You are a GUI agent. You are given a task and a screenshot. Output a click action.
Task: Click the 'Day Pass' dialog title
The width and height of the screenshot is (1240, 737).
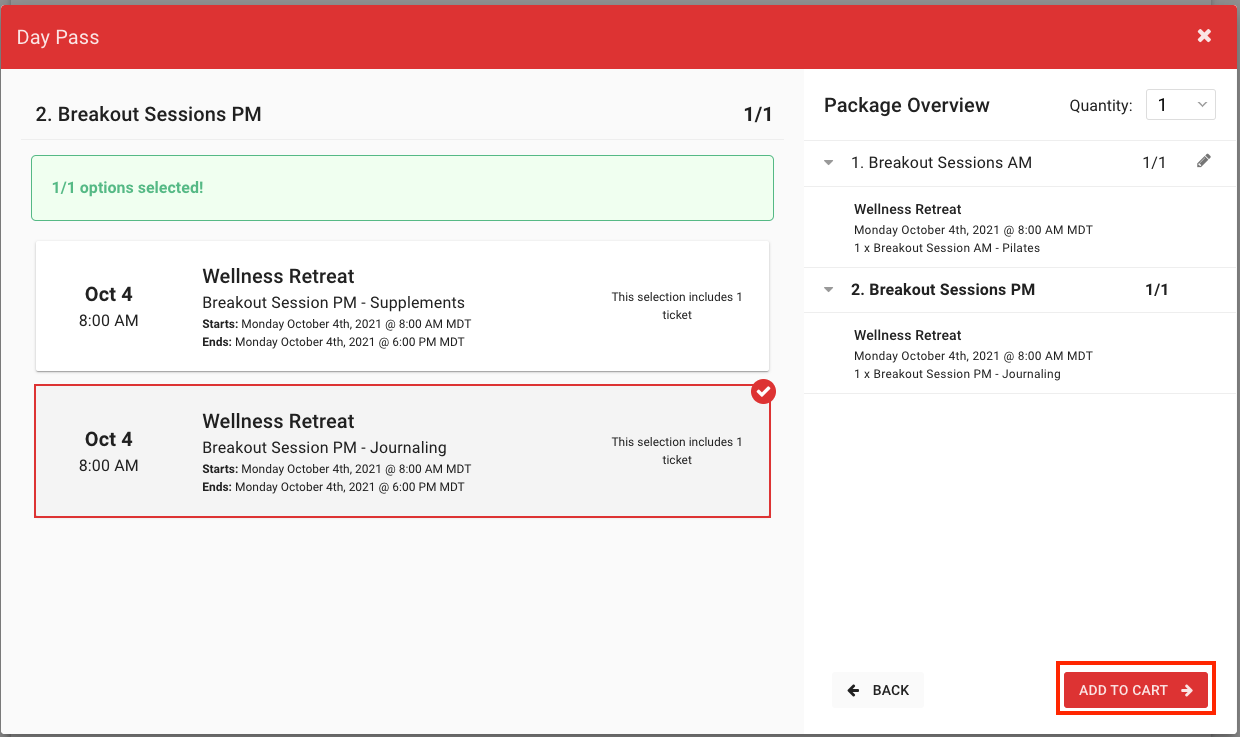click(x=58, y=38)
